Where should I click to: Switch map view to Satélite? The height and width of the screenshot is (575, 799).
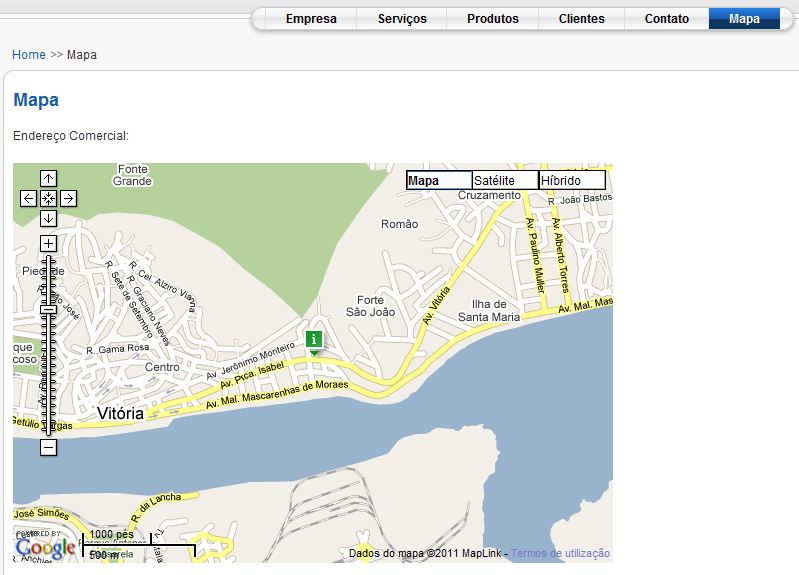pyautogui.click(x=505, y=180)
